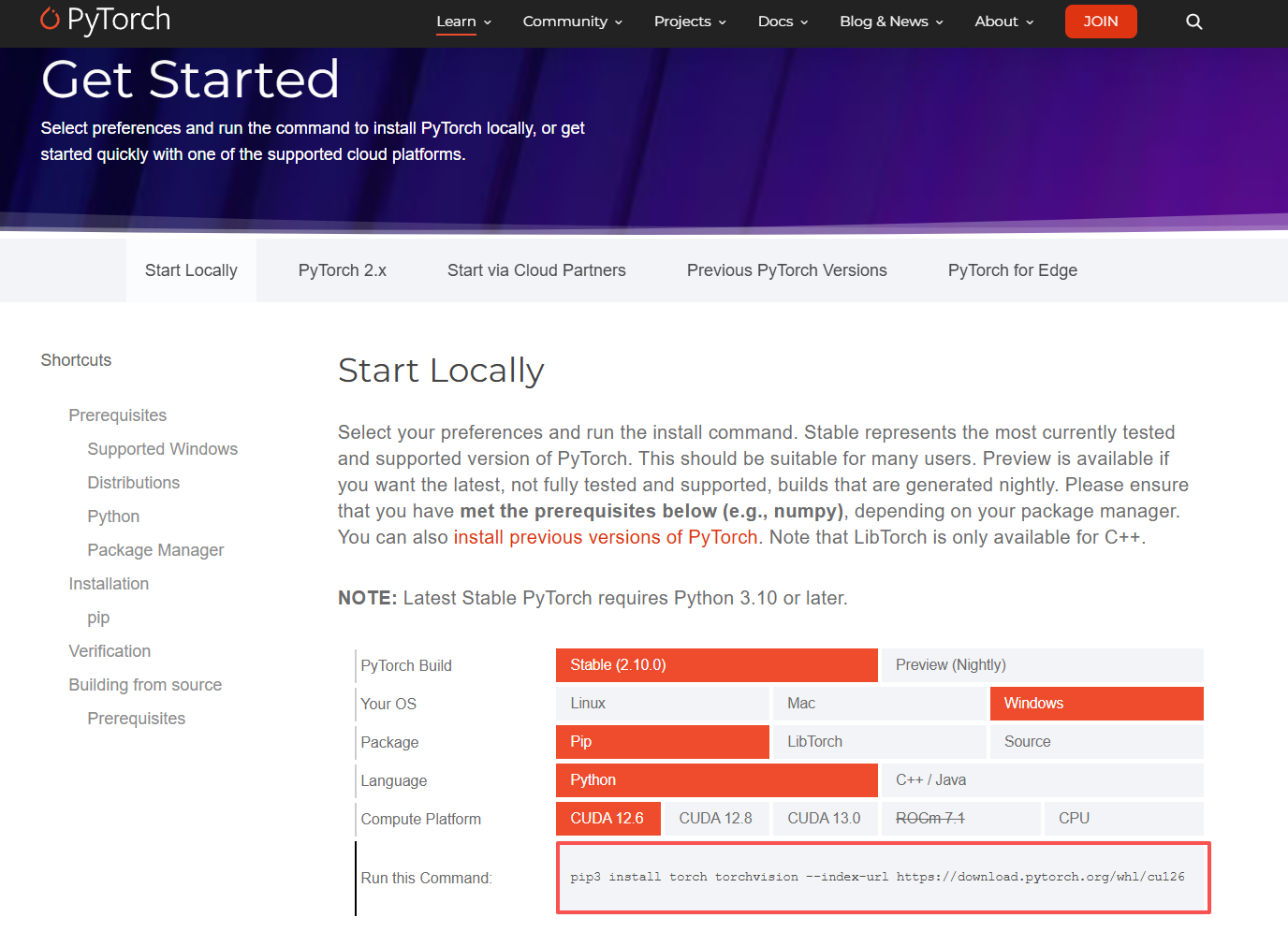Choose Pip package option
The height and width of the screenshot is (946, 1288).
click(663, 742)
